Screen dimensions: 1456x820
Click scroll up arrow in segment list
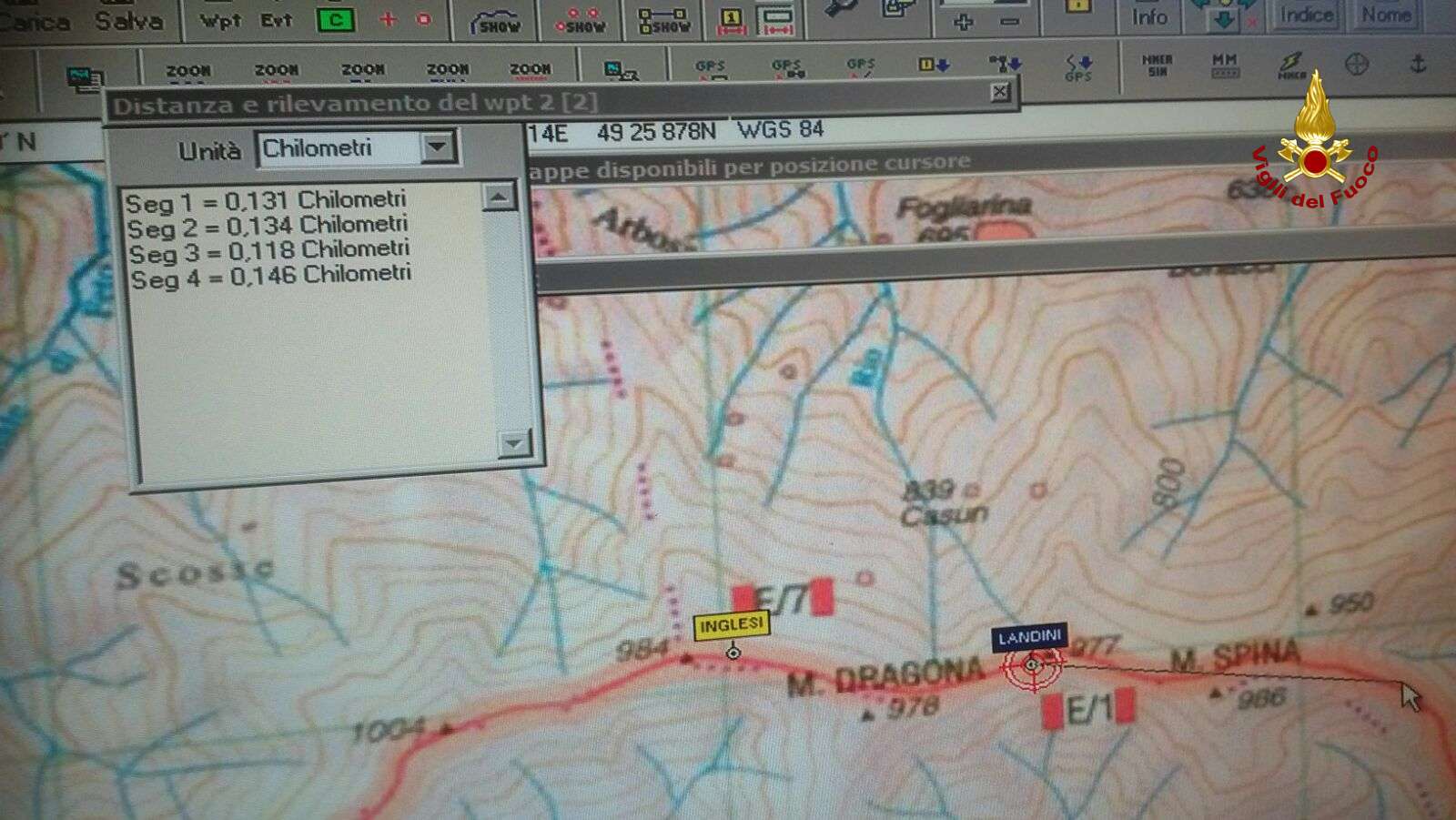499,197
